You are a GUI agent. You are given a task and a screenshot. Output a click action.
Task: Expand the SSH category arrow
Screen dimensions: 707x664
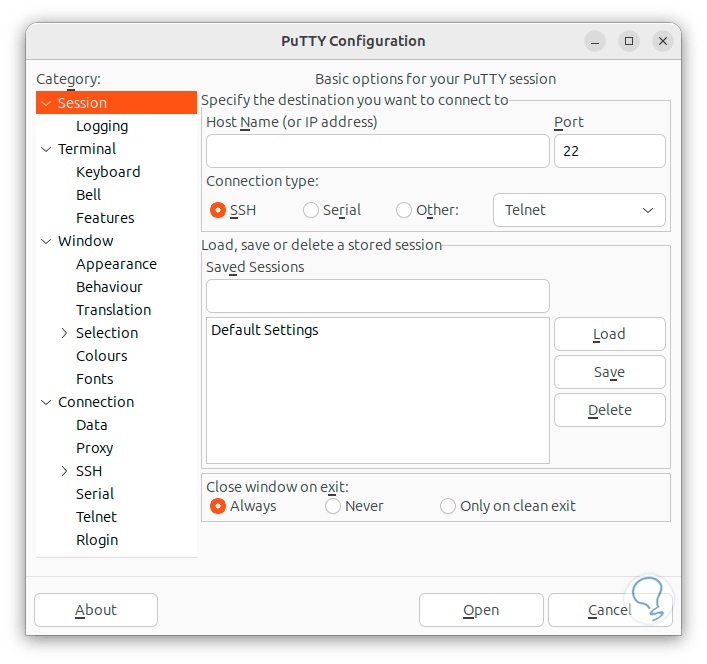click(x=64, y=471)
